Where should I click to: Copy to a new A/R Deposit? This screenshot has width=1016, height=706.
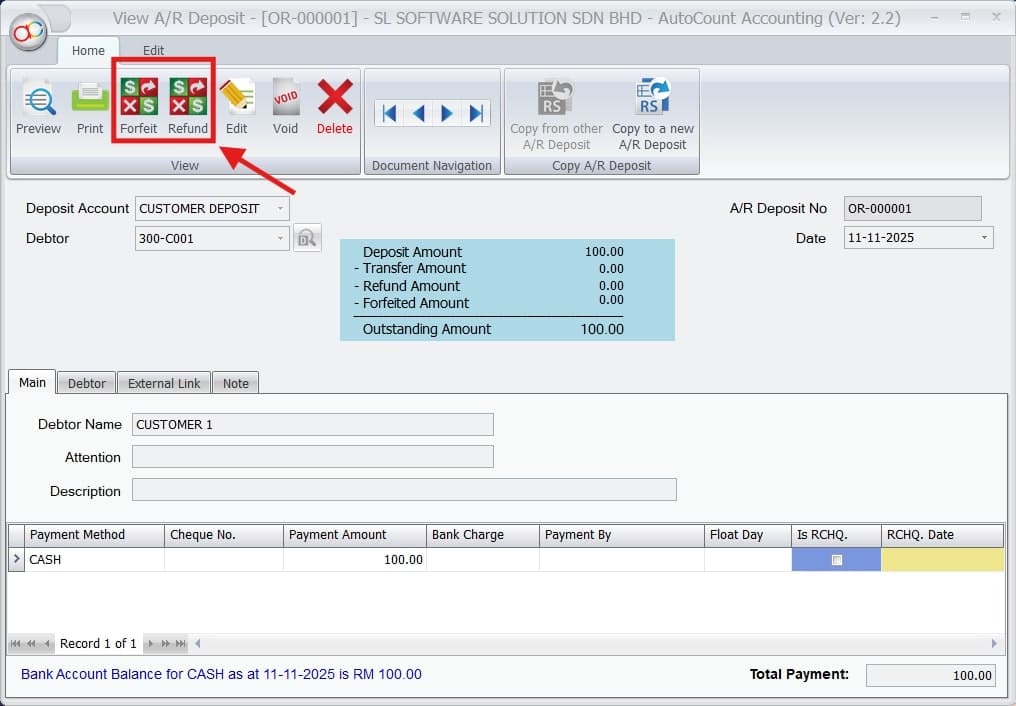[653, 114]
